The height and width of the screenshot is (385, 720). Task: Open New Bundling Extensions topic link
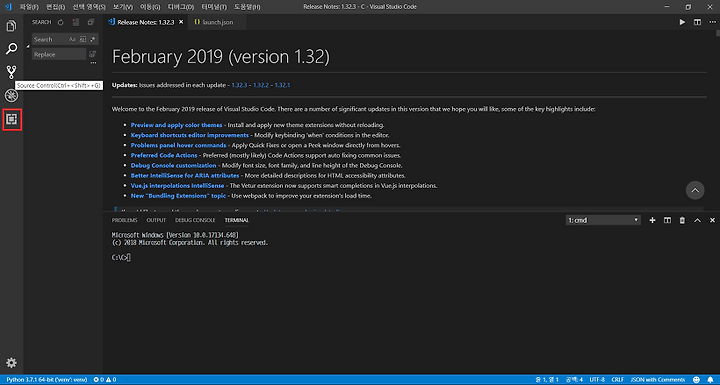coord(178,196)
